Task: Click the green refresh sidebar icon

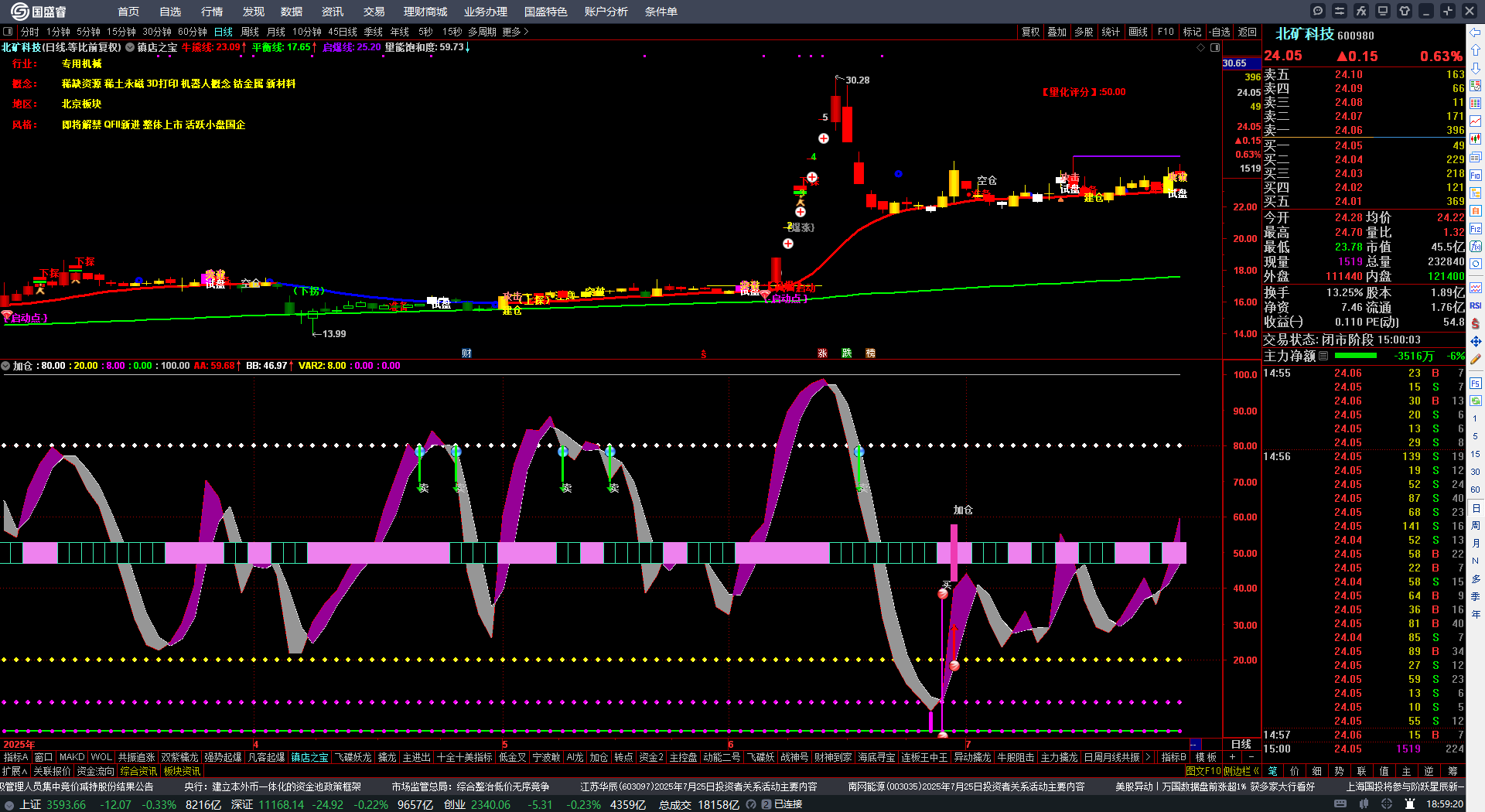Action: [1476, 401]
